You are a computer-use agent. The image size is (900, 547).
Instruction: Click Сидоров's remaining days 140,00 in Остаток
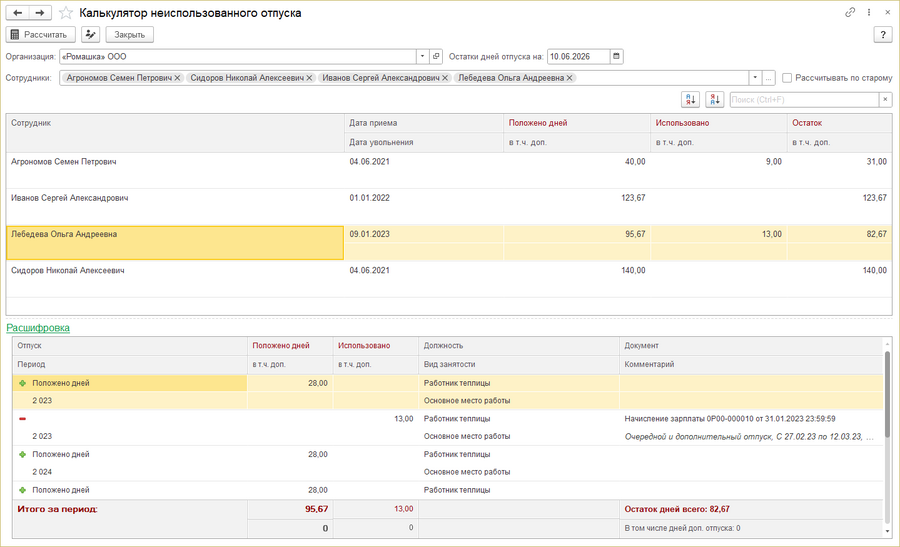coord(875,270)
